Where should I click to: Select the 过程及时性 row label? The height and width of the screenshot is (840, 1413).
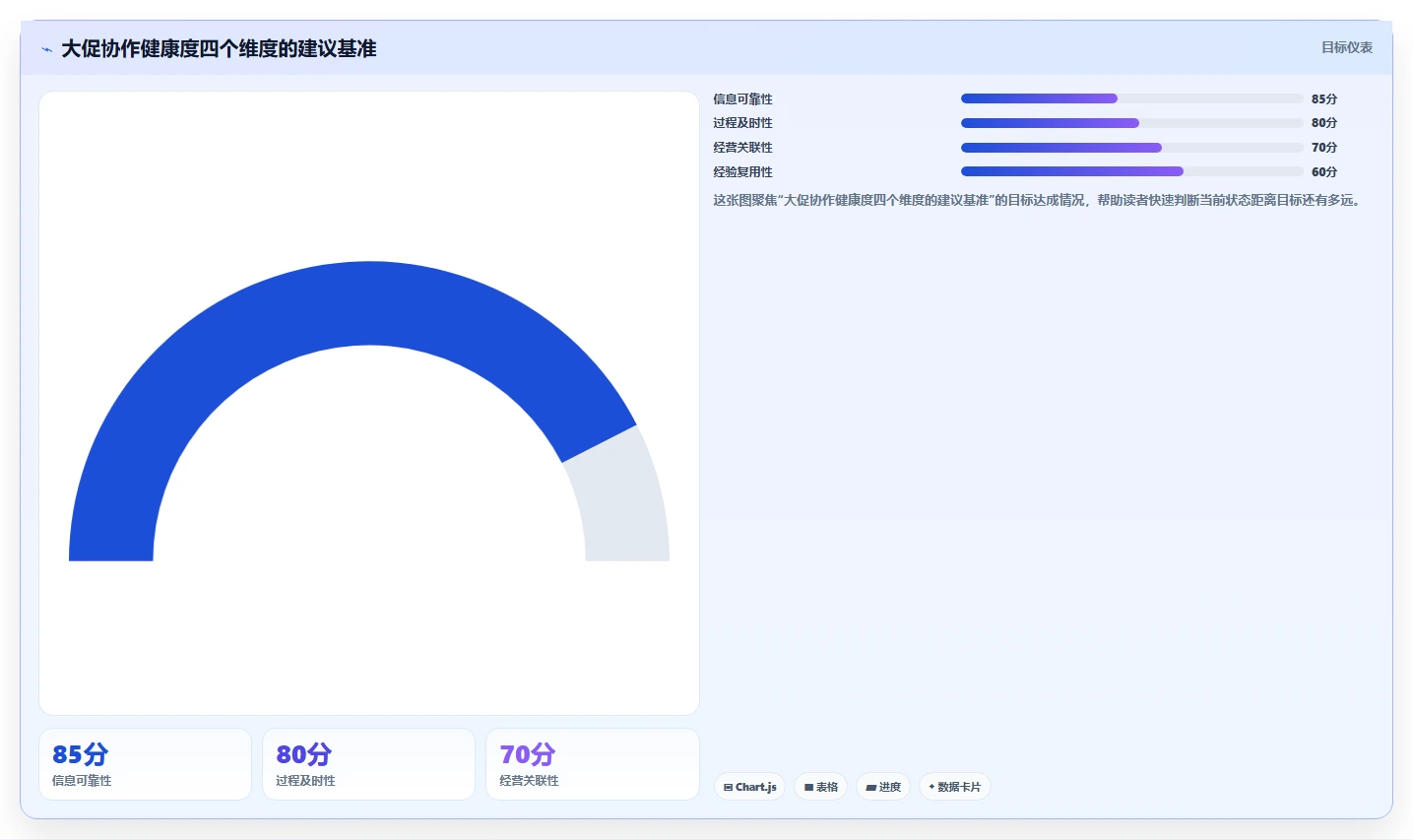click(742, 123)
